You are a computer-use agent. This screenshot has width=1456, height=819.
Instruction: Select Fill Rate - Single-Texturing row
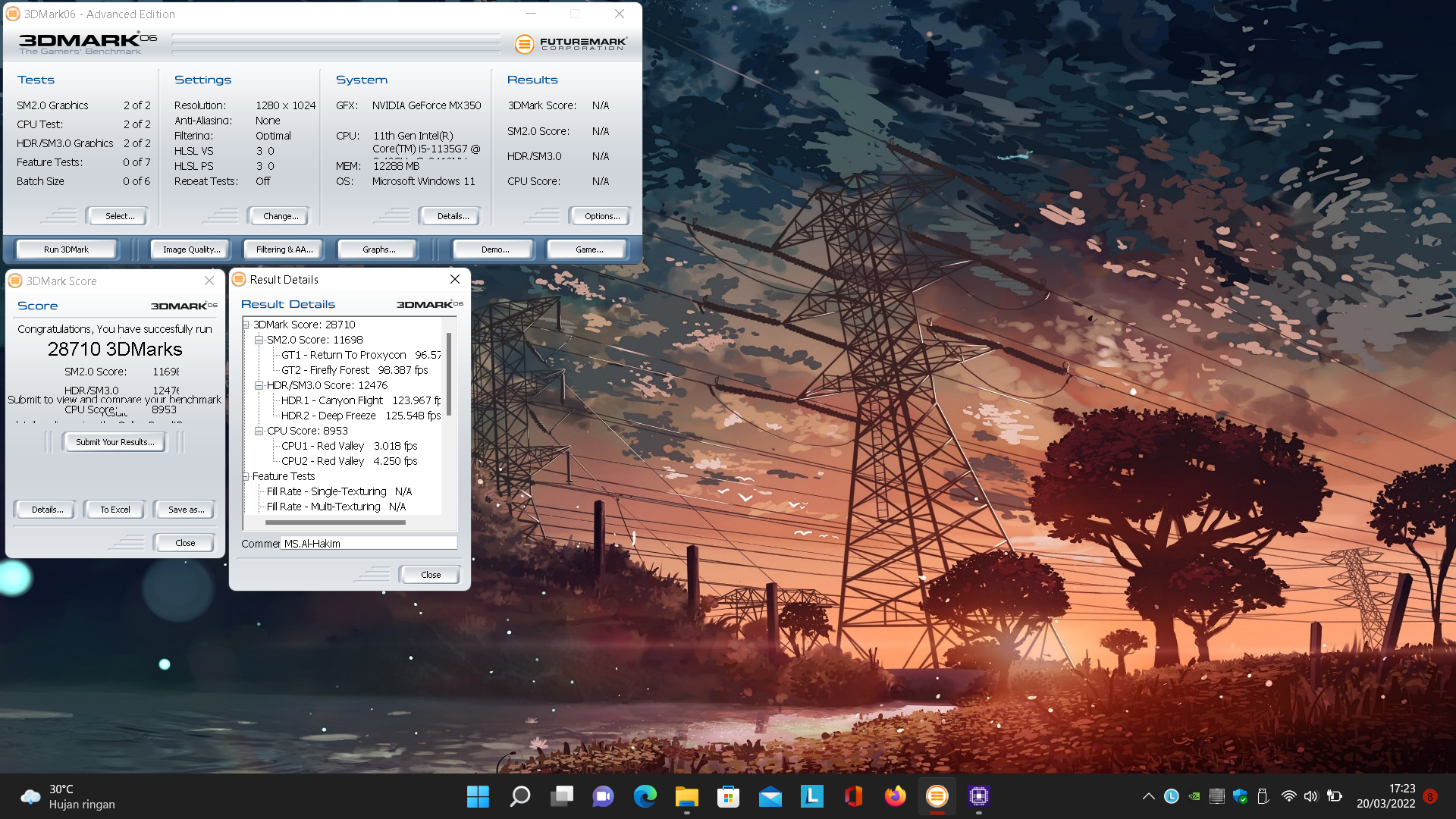pos(339,491)
